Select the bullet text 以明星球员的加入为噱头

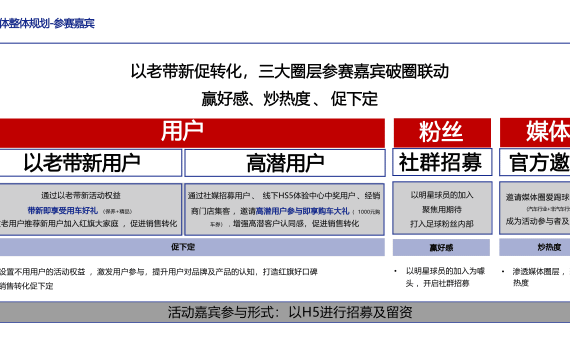click(445, 277)
